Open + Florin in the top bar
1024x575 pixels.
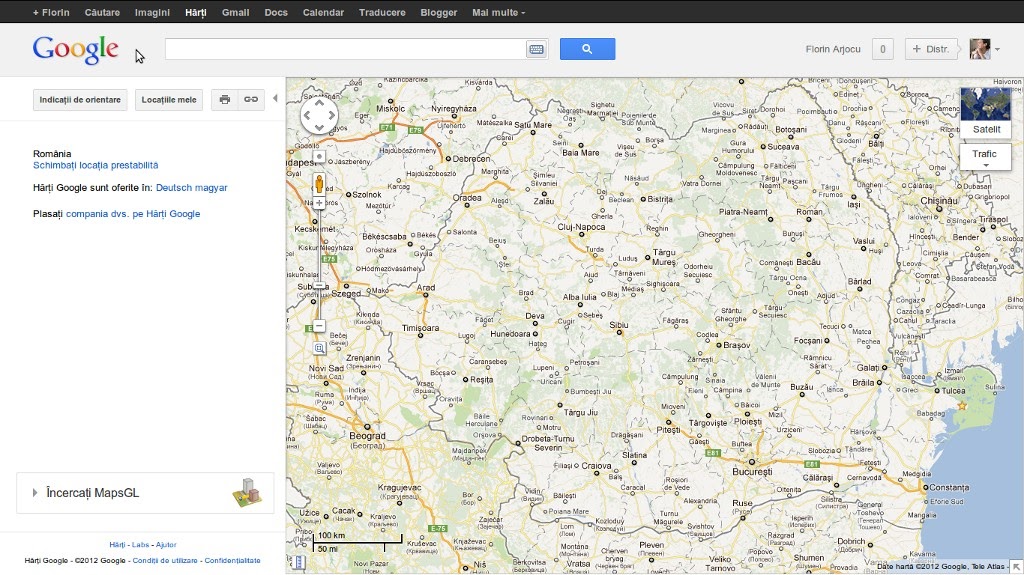point(51,12)
